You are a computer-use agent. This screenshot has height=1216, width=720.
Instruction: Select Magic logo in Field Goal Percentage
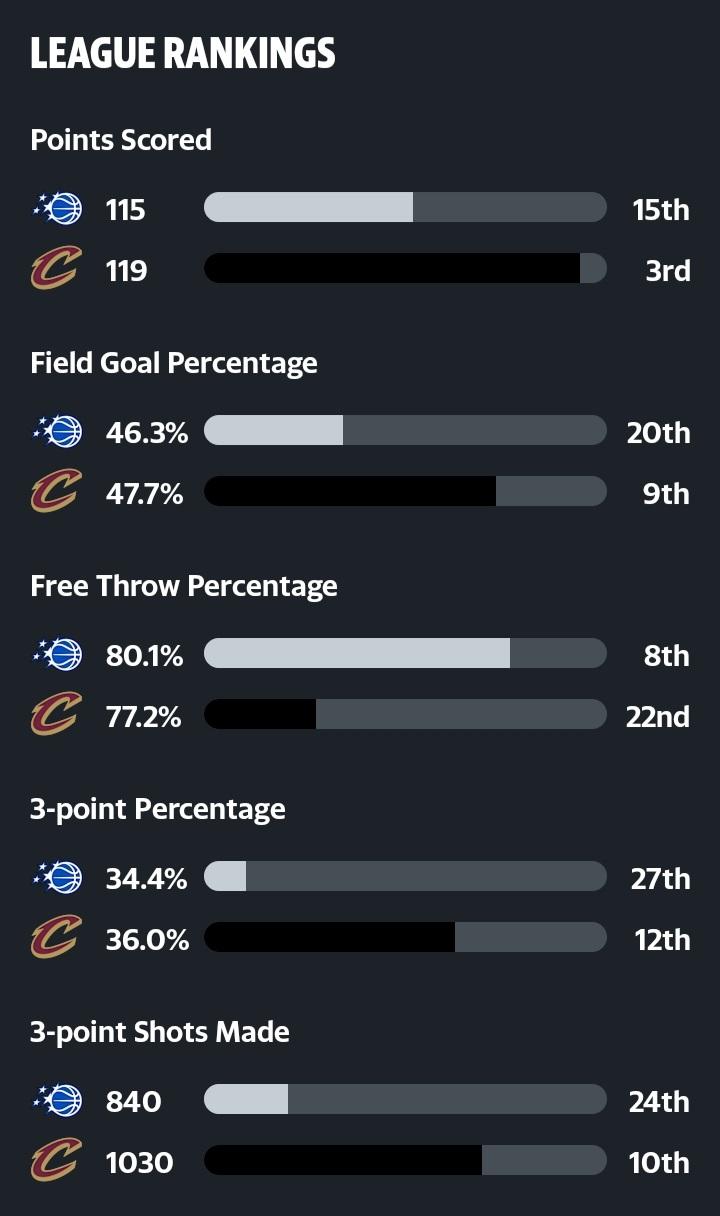point(58,431)
